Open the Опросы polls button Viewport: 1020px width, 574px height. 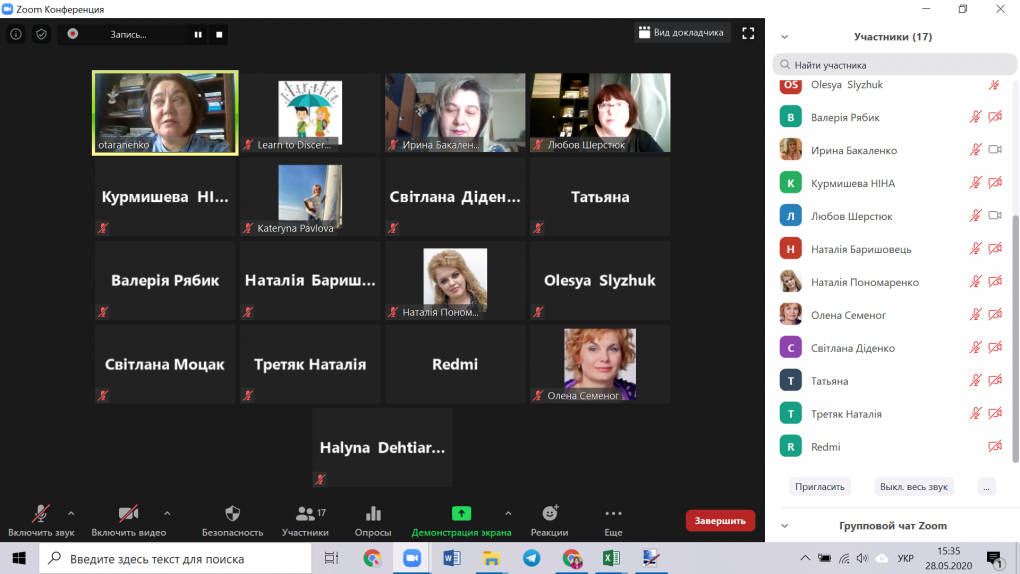373,521
